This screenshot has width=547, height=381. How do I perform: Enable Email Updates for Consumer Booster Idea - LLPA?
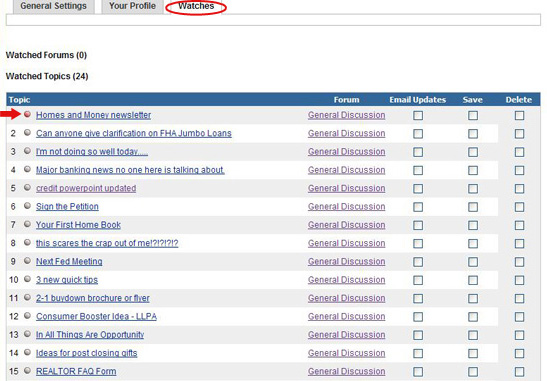tap(418, 317)
